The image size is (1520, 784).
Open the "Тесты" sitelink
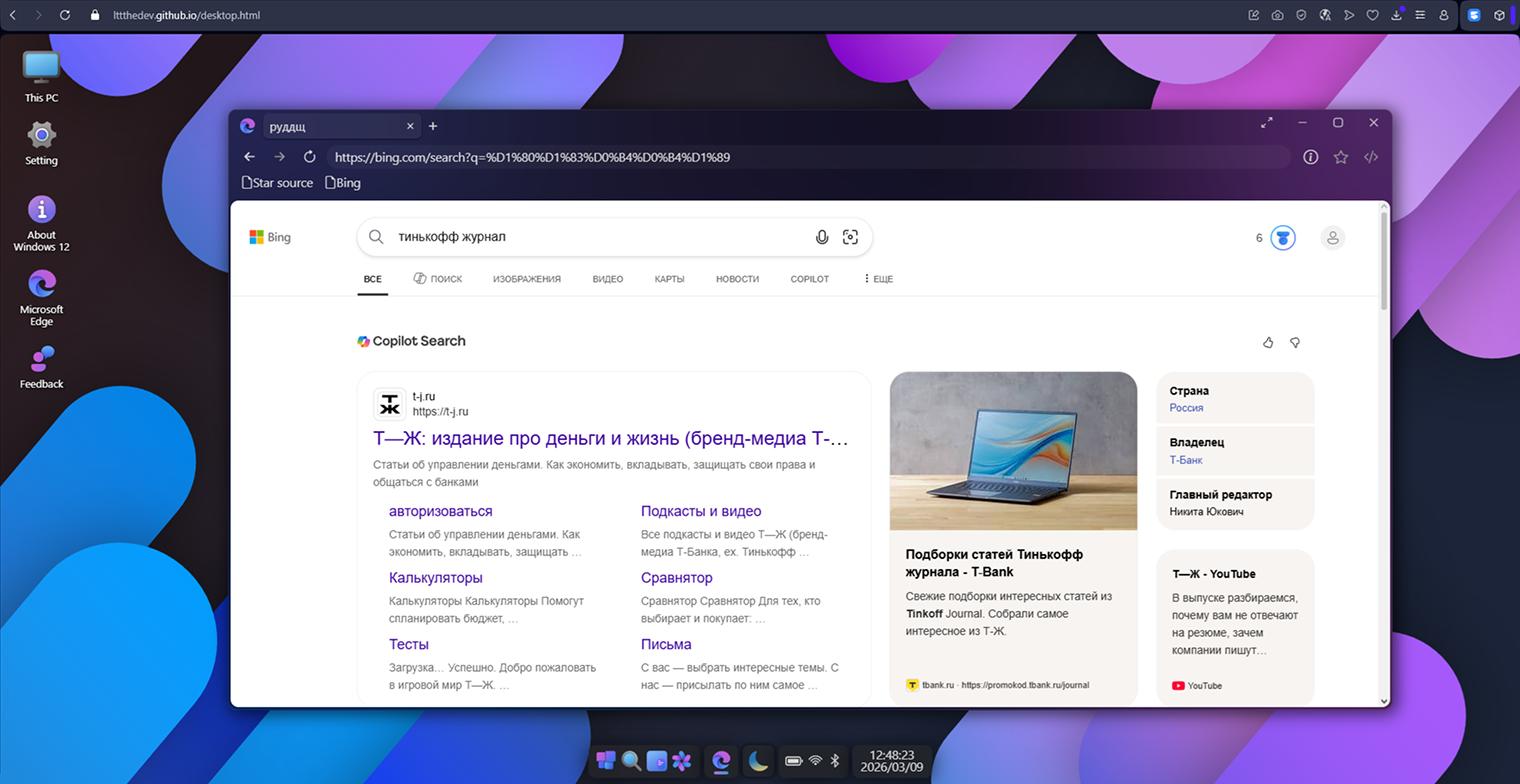coord(409,644)
